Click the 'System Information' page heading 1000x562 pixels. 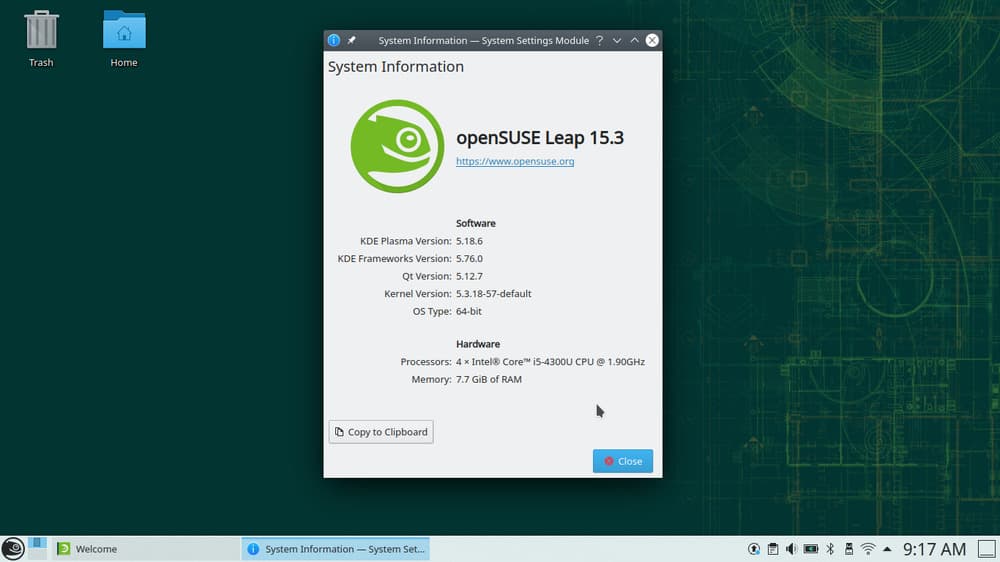(x=396, y=67)
